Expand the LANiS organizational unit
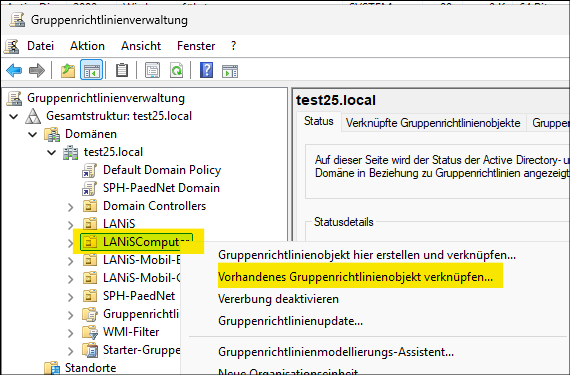570x375 pixels. click(71, 225)
